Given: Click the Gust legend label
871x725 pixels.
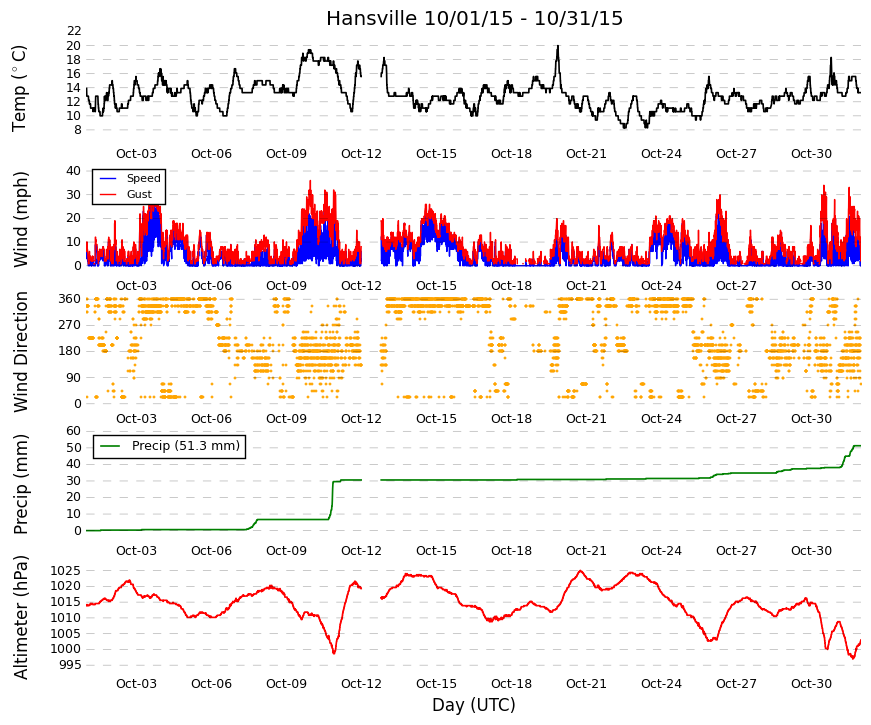Looking at the screenshot, I should click(x=139, y=194).
